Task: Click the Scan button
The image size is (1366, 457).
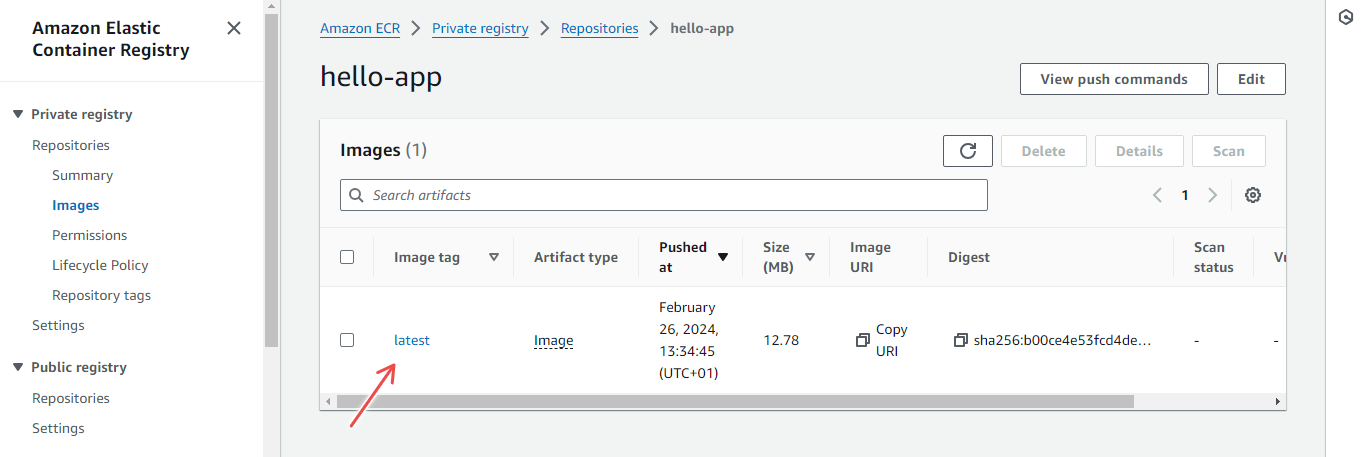Action: pos(1229,151)
